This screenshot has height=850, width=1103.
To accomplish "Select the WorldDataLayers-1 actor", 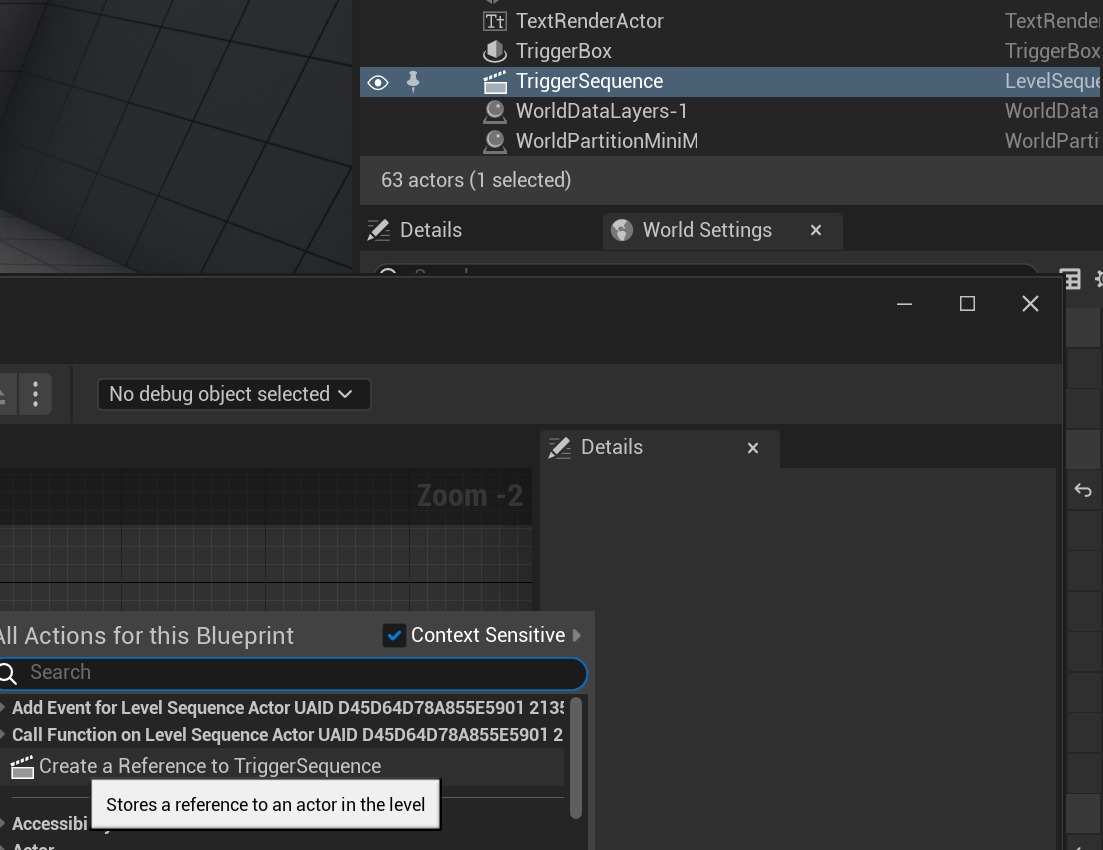I will [x=731, y=111].
